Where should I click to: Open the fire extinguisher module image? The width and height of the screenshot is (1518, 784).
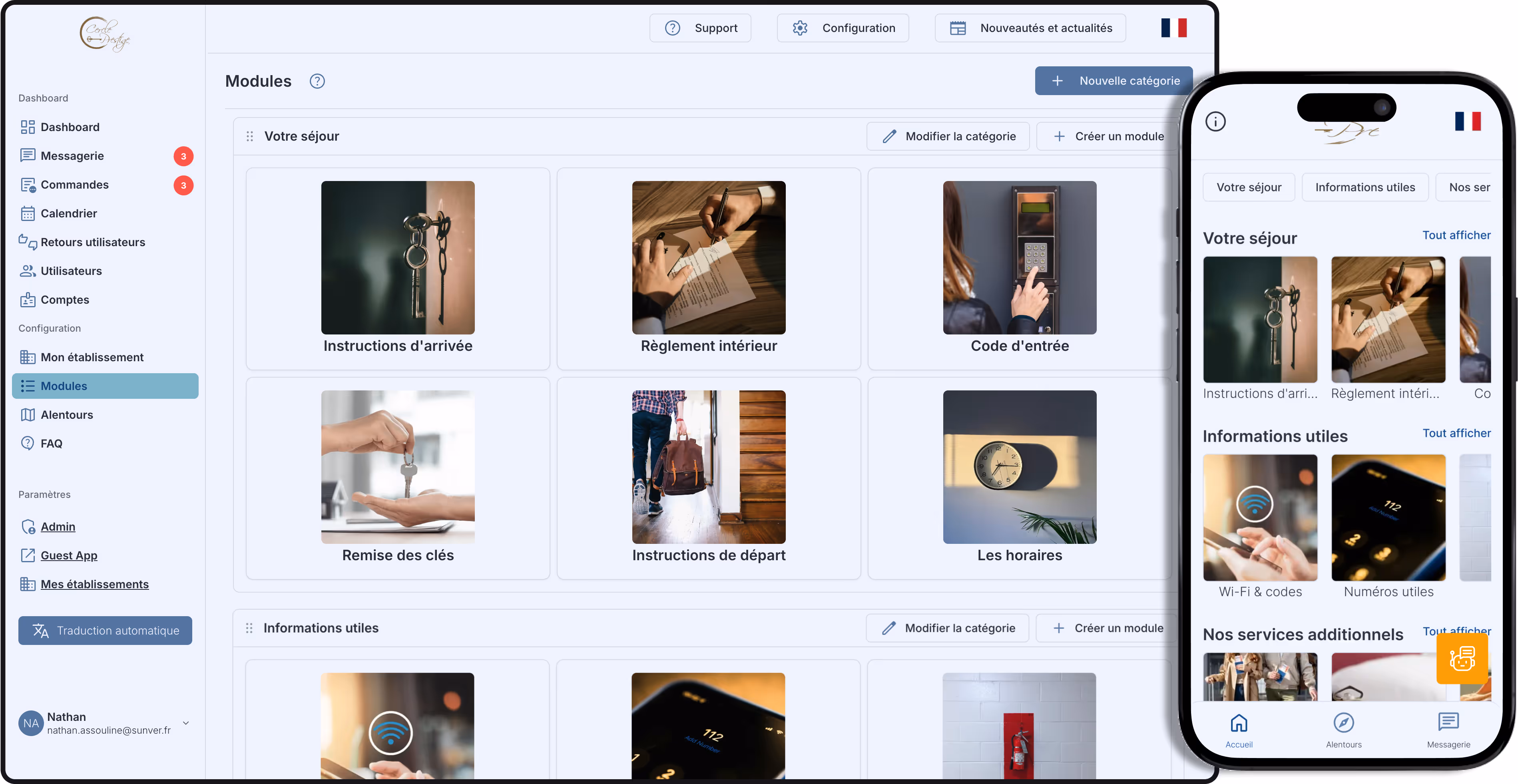(x=1020, y=726)
